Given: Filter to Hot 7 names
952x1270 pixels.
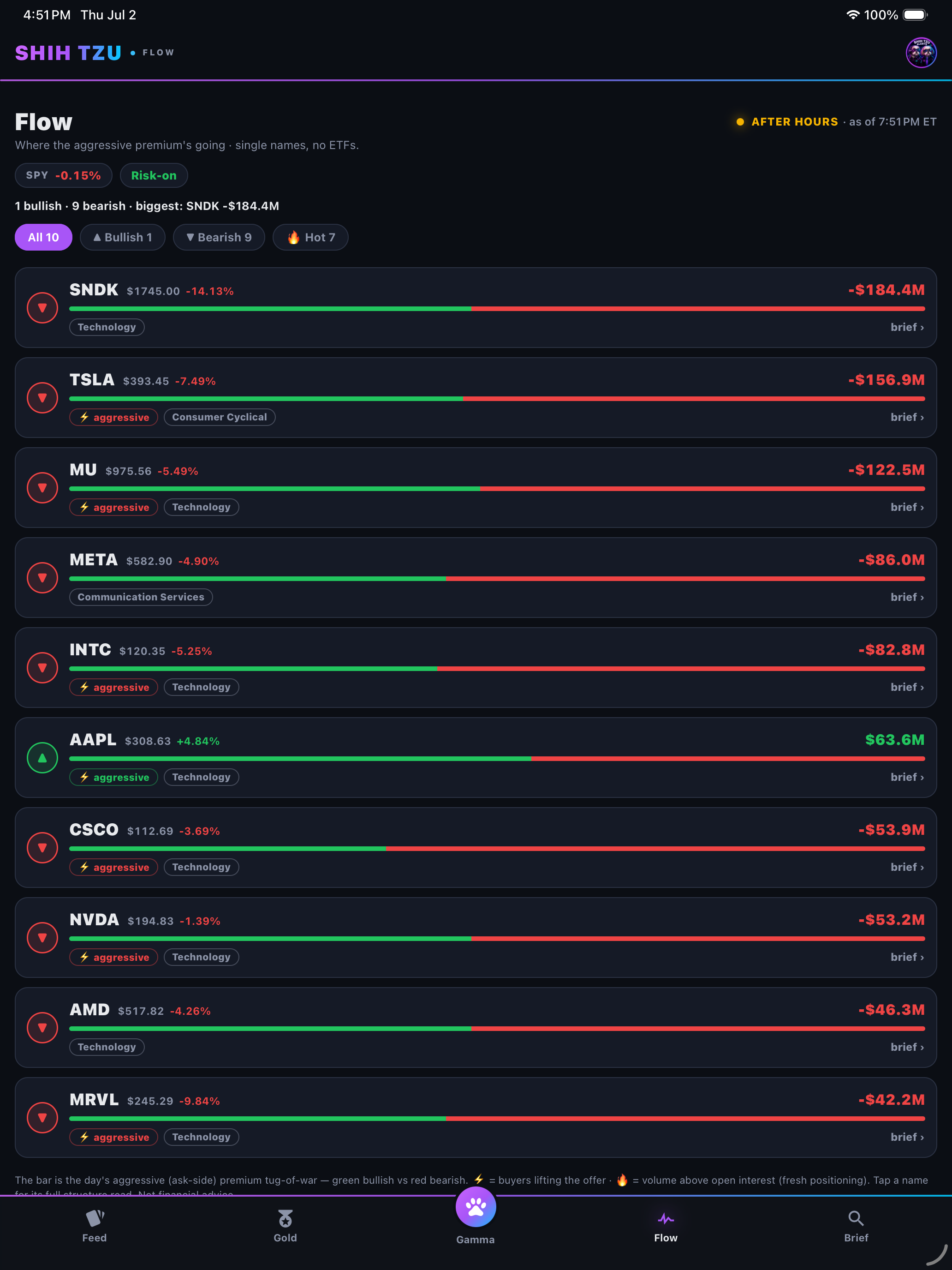Looking at the screenshot, I should 310,237.
